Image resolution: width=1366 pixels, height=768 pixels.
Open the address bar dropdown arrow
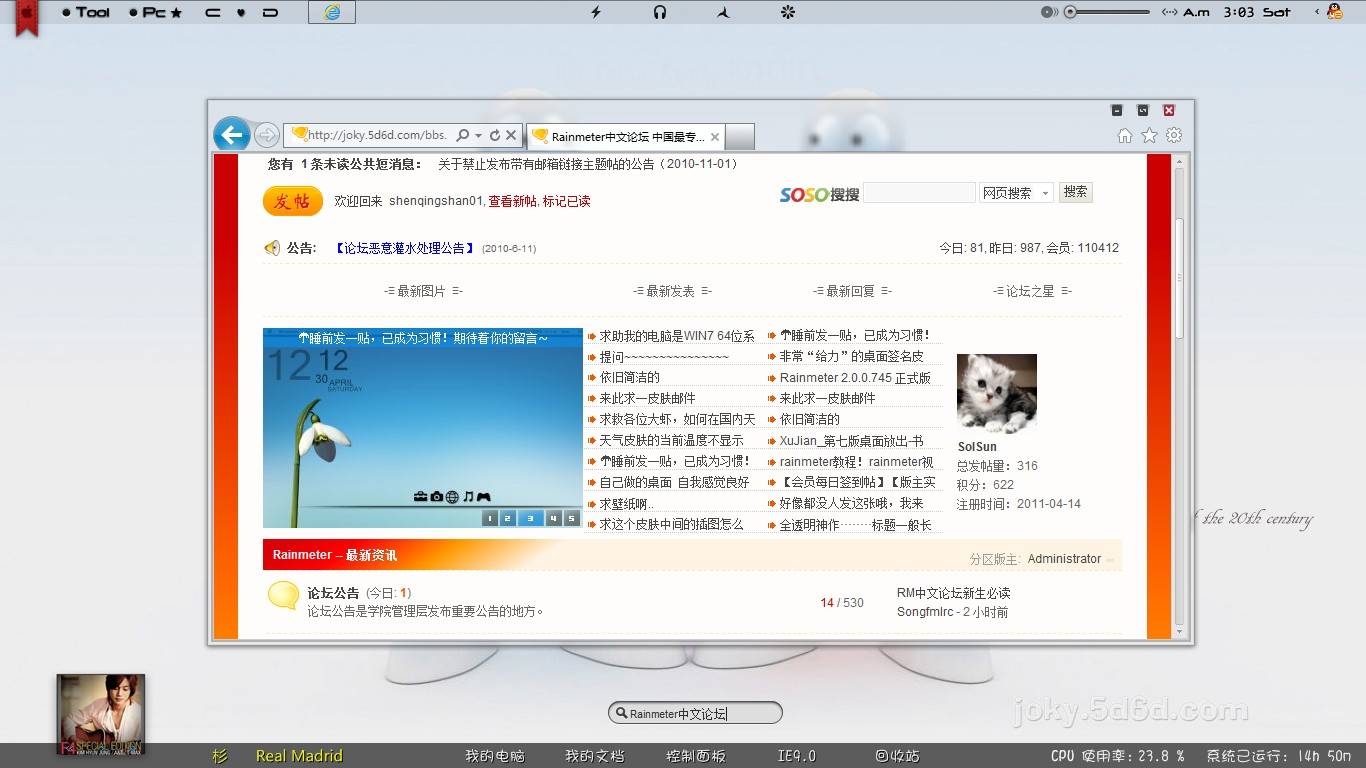click(x=479, y=135)
